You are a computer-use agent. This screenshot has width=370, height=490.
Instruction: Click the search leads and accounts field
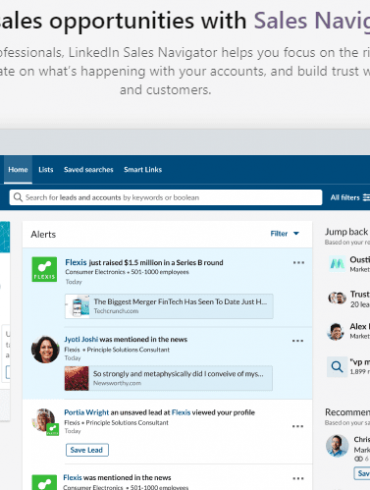[x=166, y=197]
